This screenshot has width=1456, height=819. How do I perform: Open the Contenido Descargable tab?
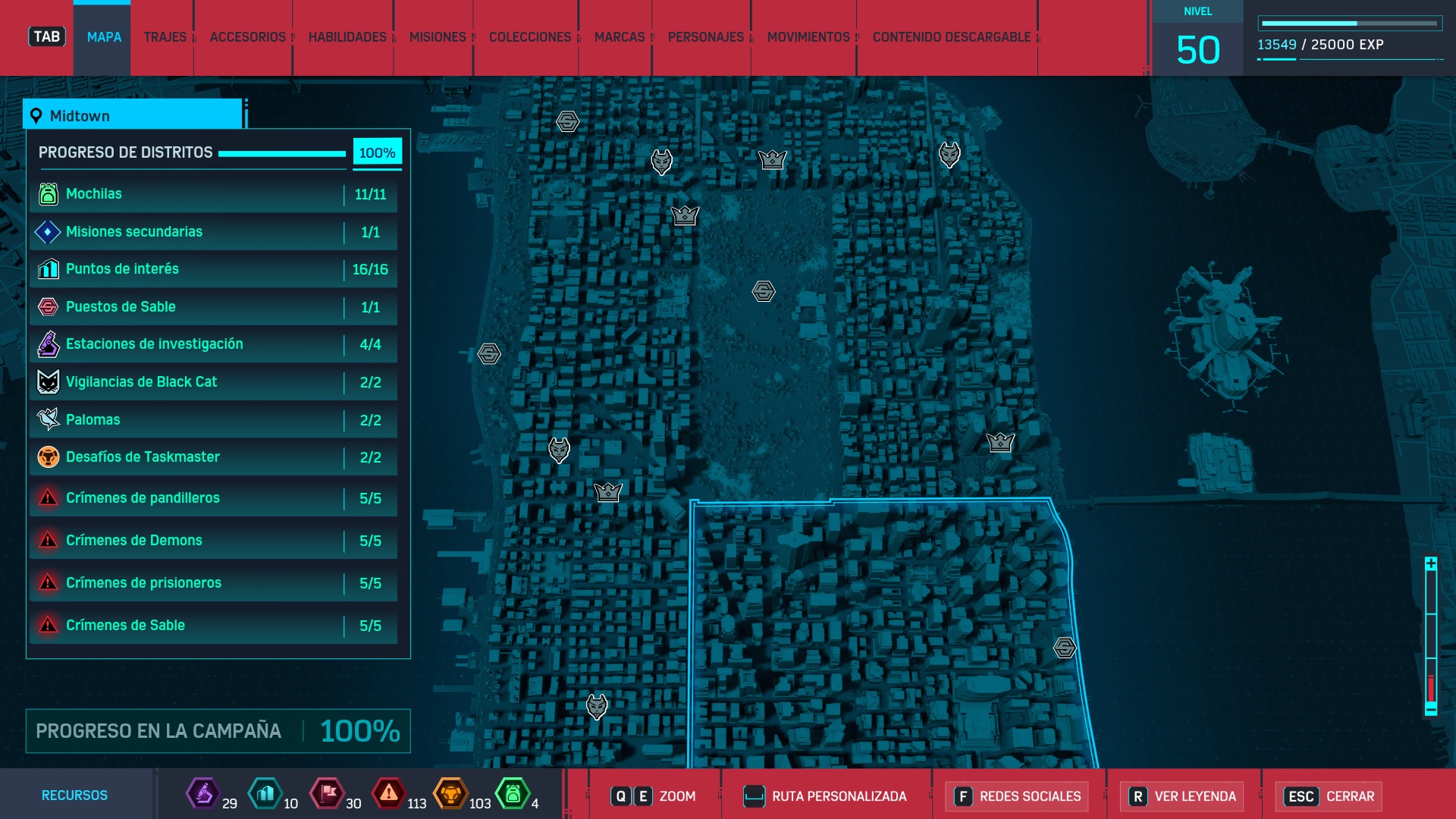951,37
